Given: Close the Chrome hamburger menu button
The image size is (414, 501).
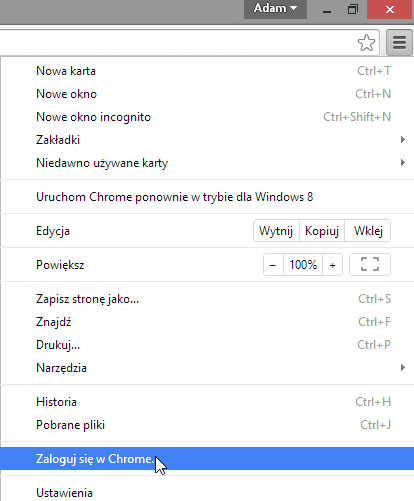Looking at the screenshot, I should 399,42.
